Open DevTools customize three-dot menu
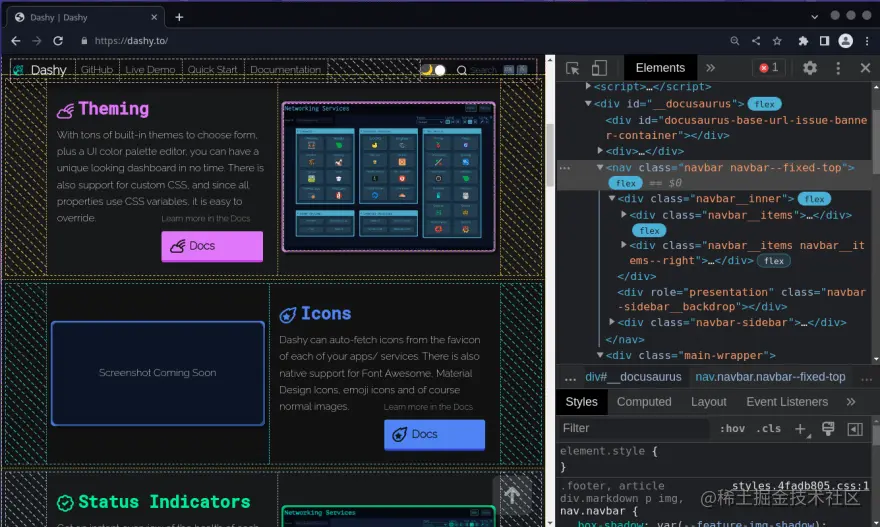The width and height of the screenshot is (880, 527). tap(838, 68)
